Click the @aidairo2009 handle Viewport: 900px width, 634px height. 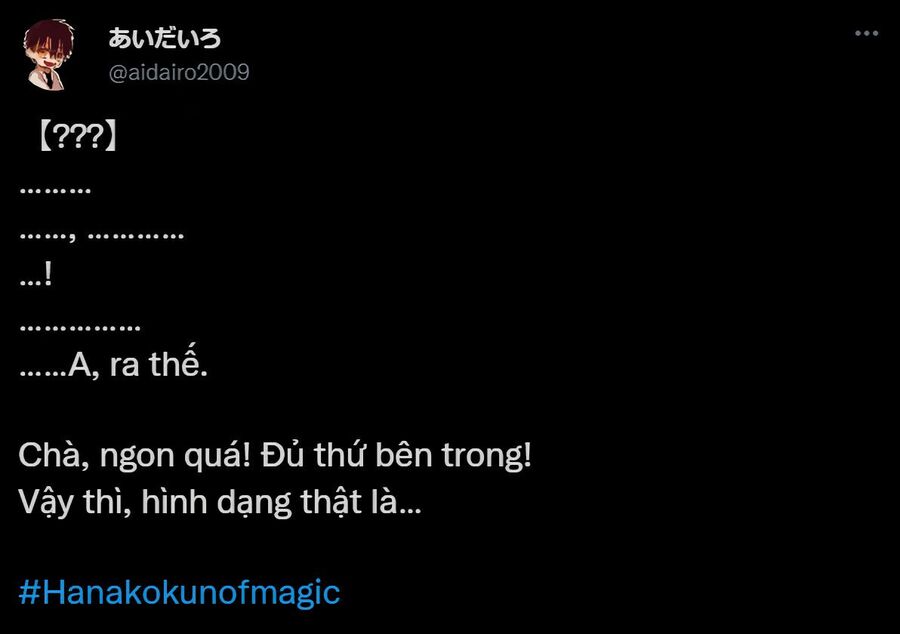click(x=179, y=73)
